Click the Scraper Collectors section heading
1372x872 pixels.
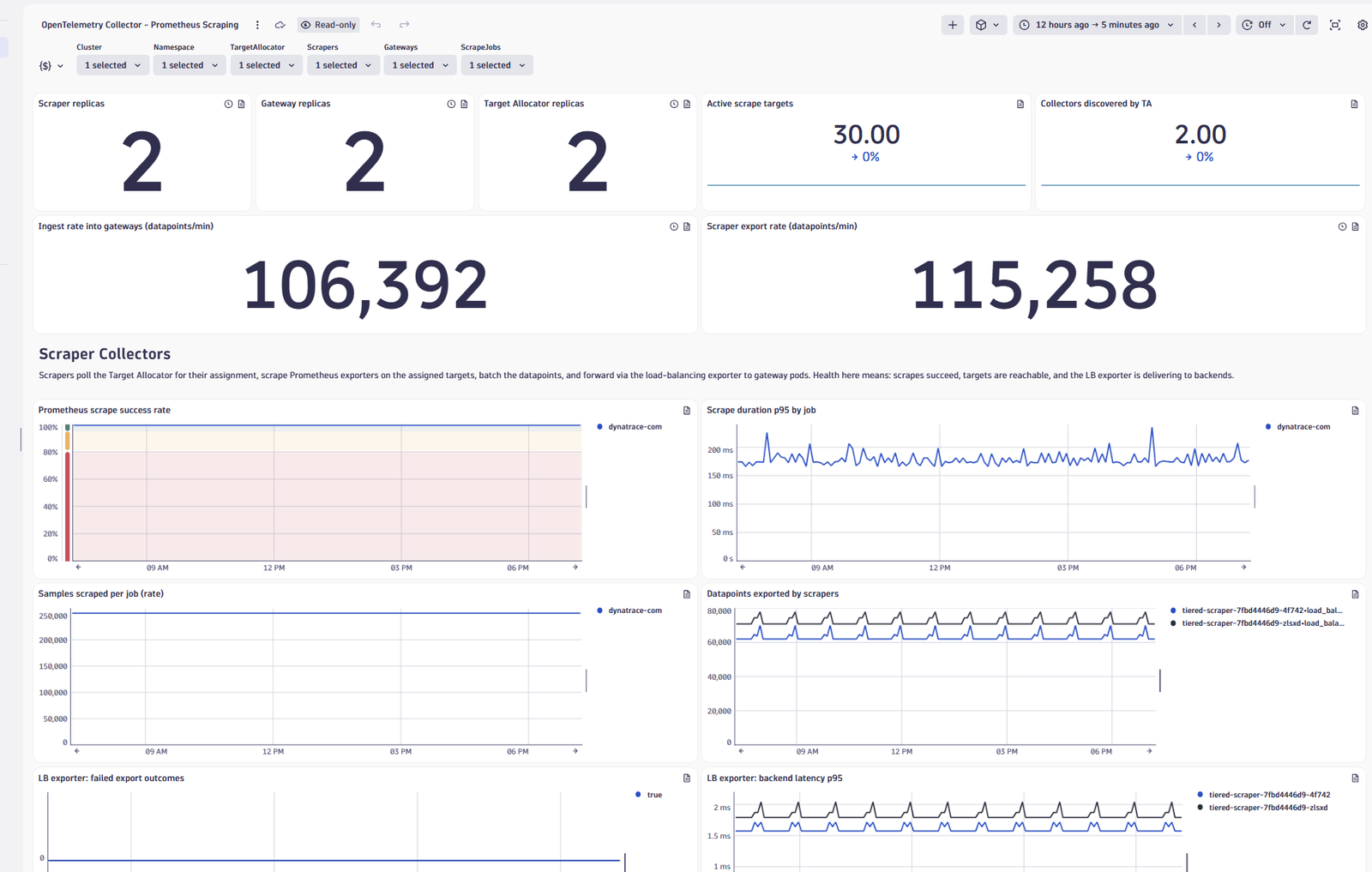pyautogui.click(x=105, y=354)
